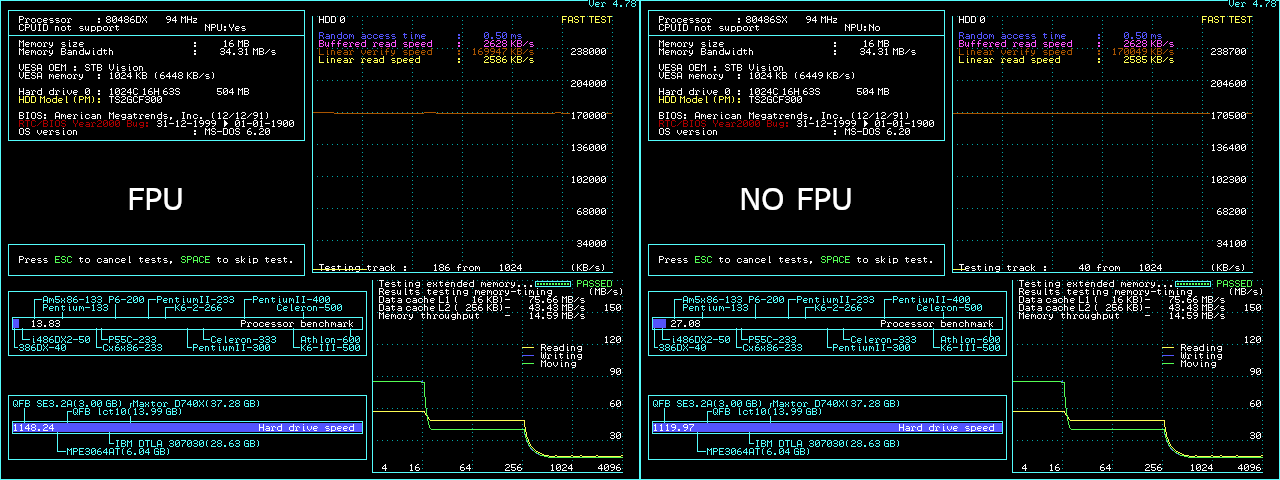Click 'Processor benchmark' bar label in FPU panel
1280x480 pixels.
pyautogui.click(x=297, y=324)
